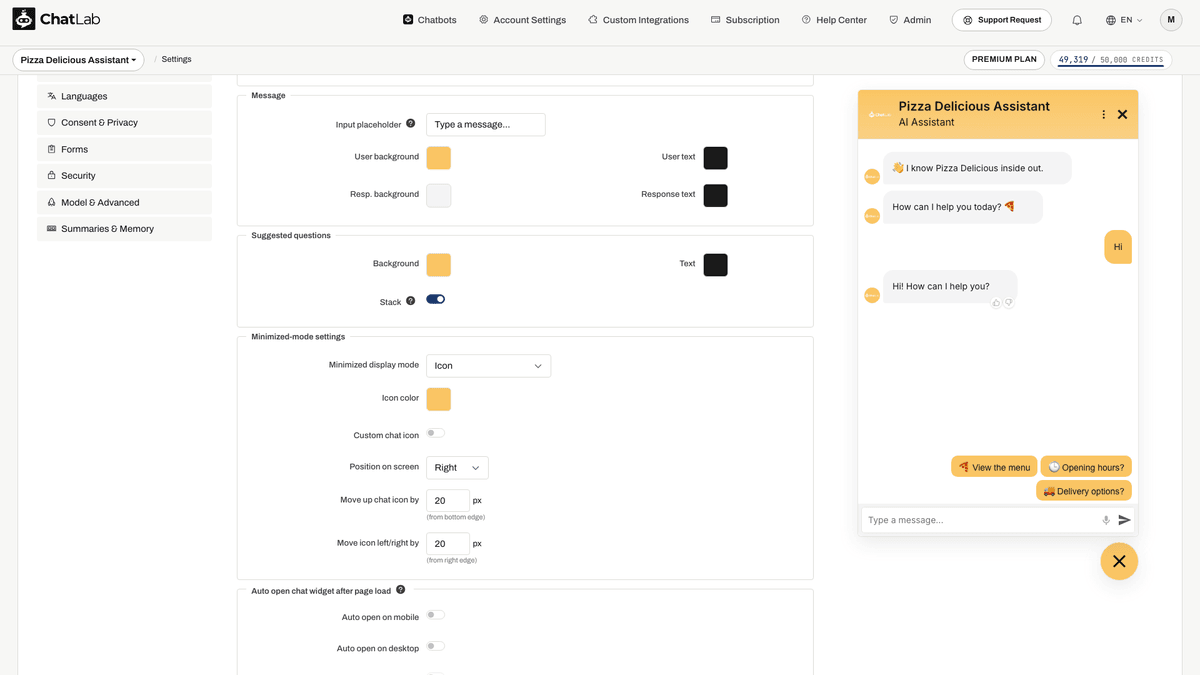
Task: Open the Help Center menu
Action: [x=834, y=20]
